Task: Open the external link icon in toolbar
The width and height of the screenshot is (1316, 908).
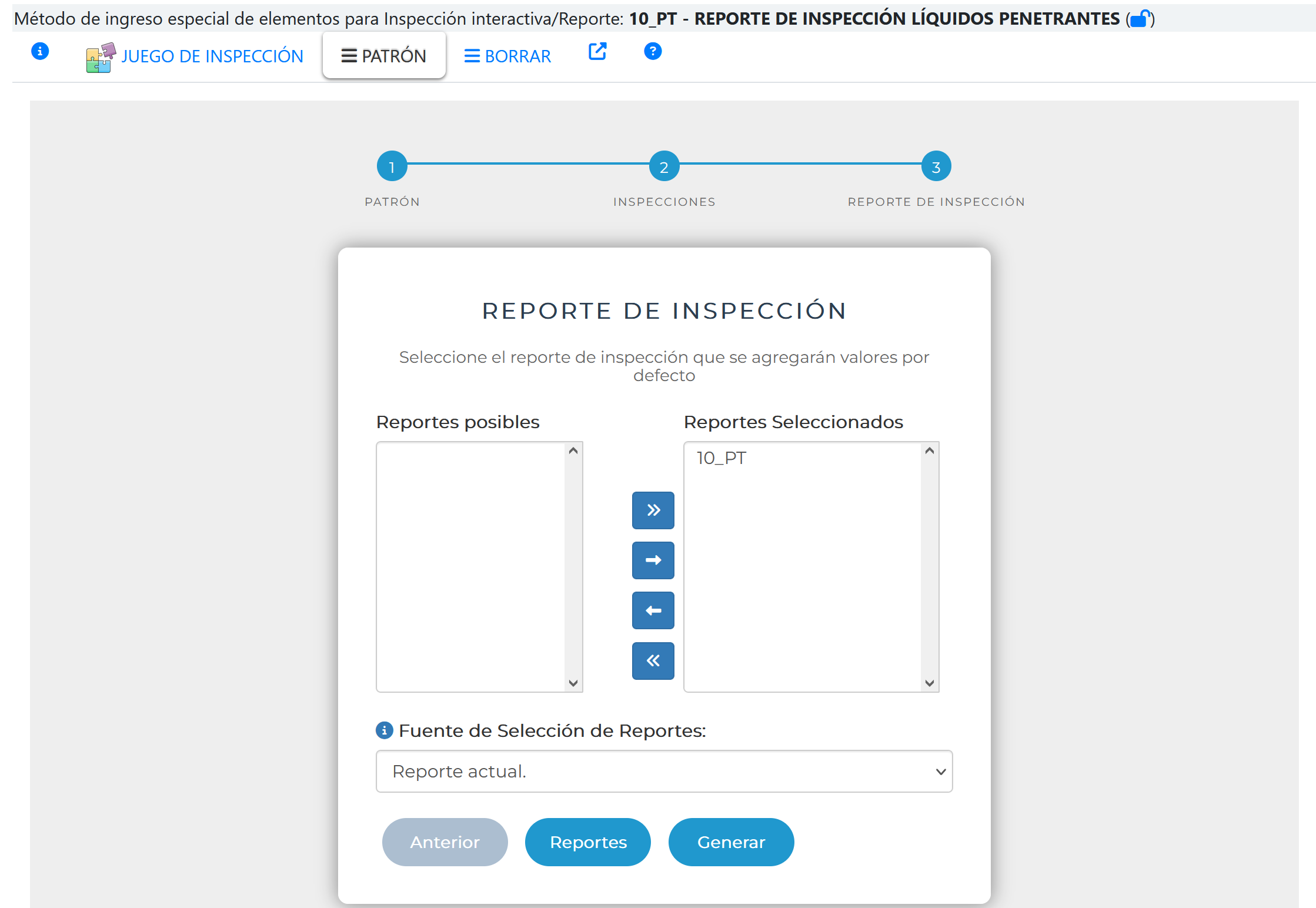Action: [x=597, y=52]
